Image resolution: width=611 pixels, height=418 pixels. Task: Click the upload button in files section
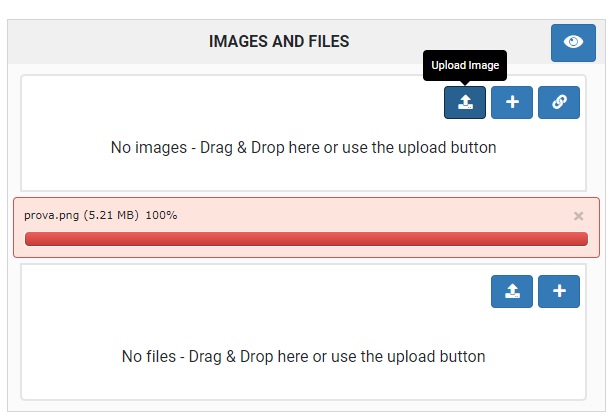pyautogui.click(x=512, y=291)
